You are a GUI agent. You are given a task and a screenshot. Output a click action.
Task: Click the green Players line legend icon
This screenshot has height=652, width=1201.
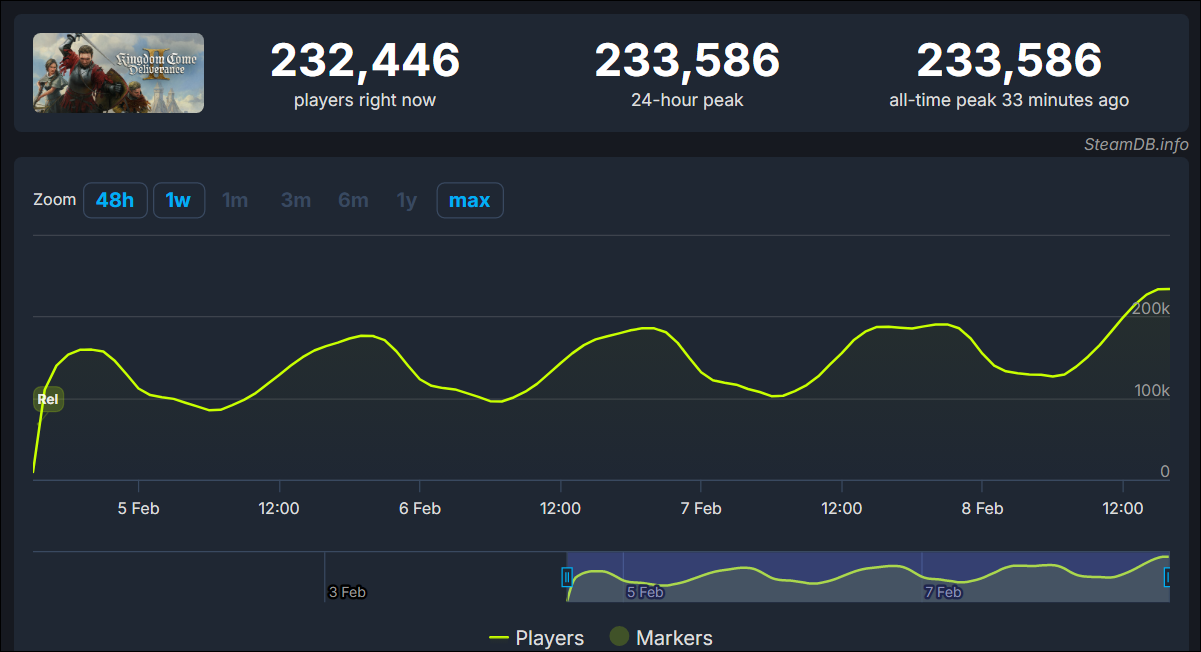[499, 638]
